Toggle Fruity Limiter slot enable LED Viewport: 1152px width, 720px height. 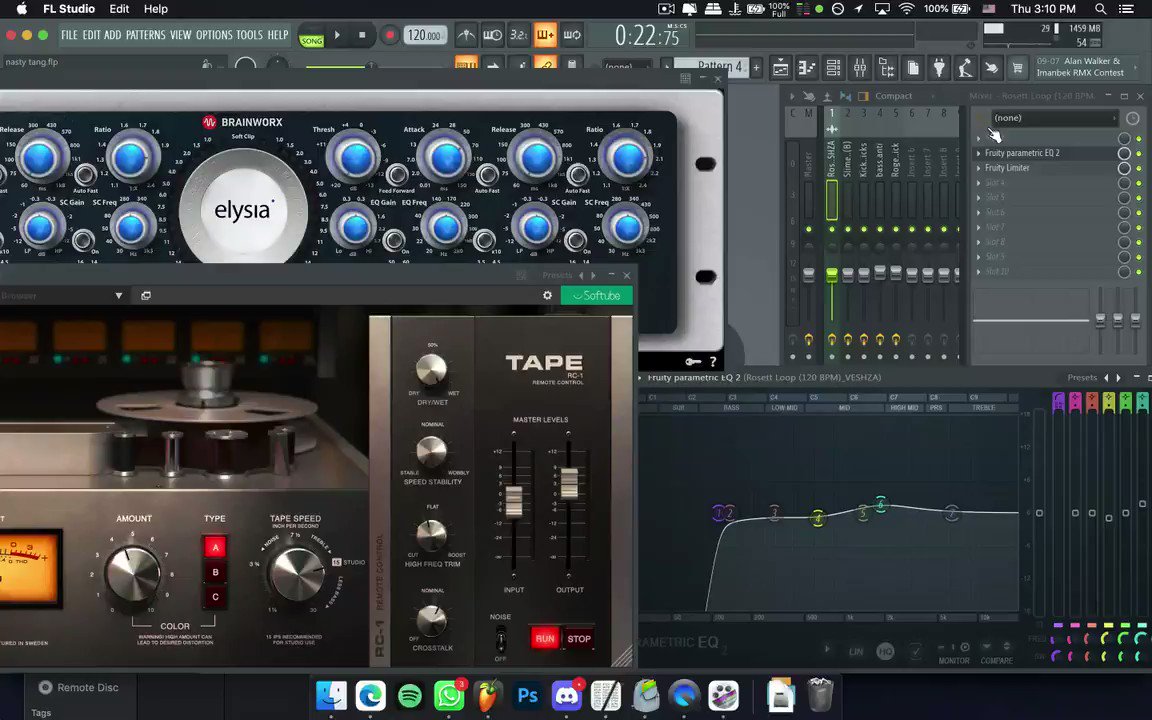1139,168
